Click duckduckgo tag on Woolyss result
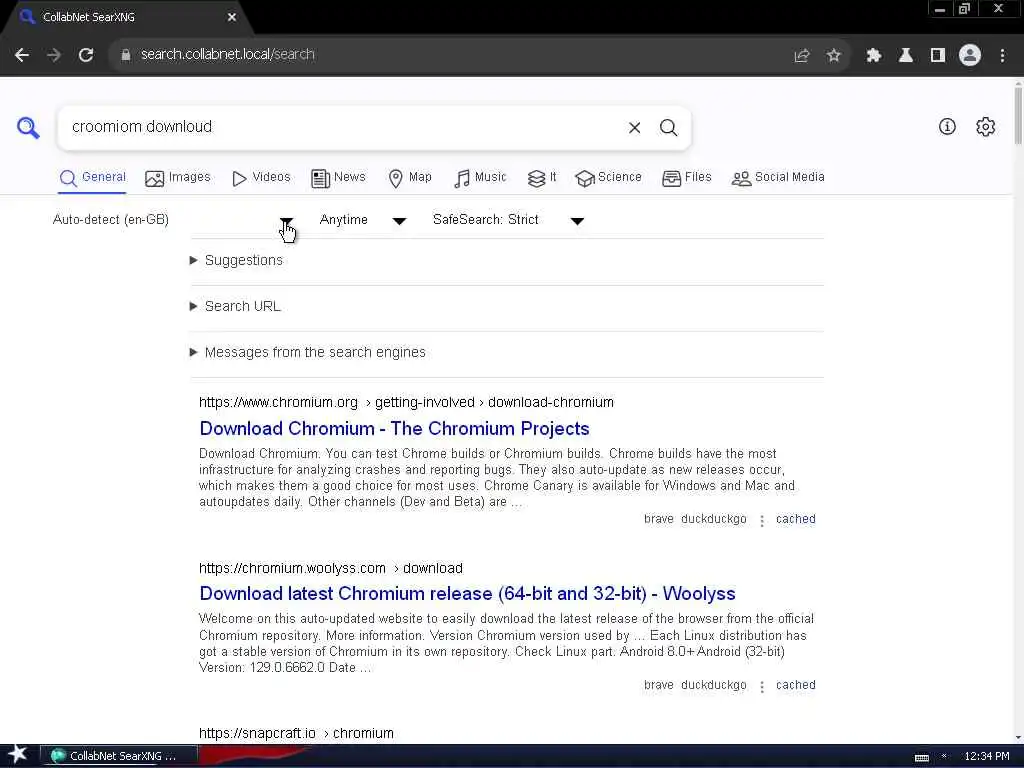The width and height of the screenshot is (1024, 768). tap(714, 685)
